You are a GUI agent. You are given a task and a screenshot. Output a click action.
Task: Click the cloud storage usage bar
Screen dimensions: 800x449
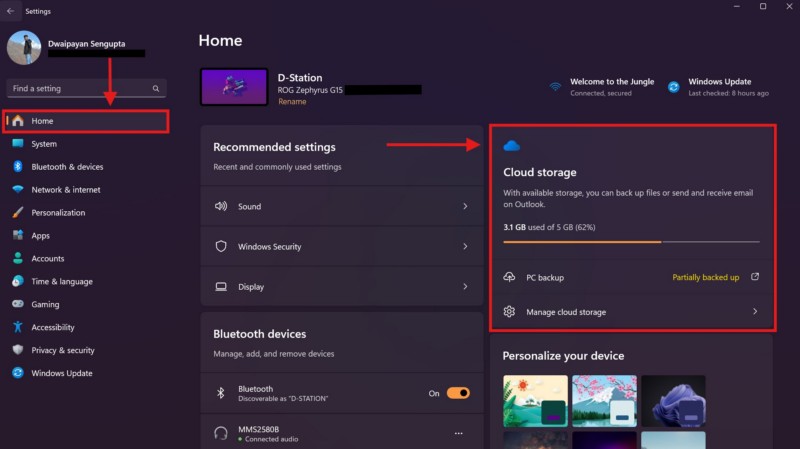630,242
